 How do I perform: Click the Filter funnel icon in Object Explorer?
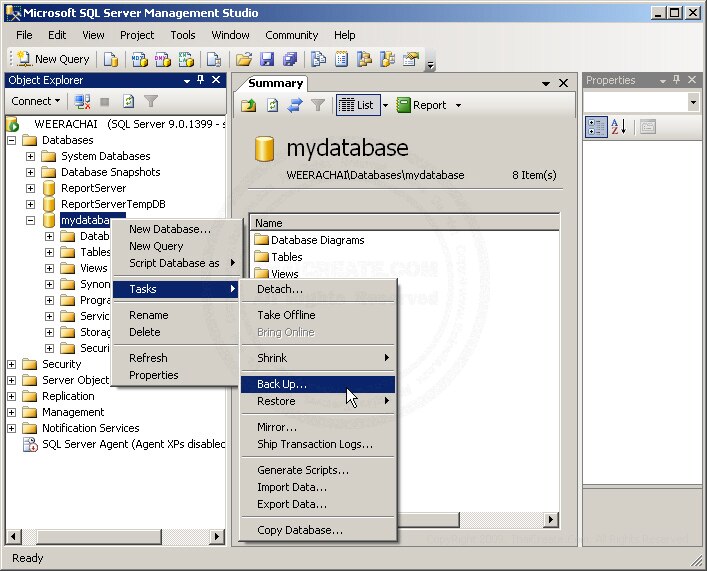[x=151, y=101]
